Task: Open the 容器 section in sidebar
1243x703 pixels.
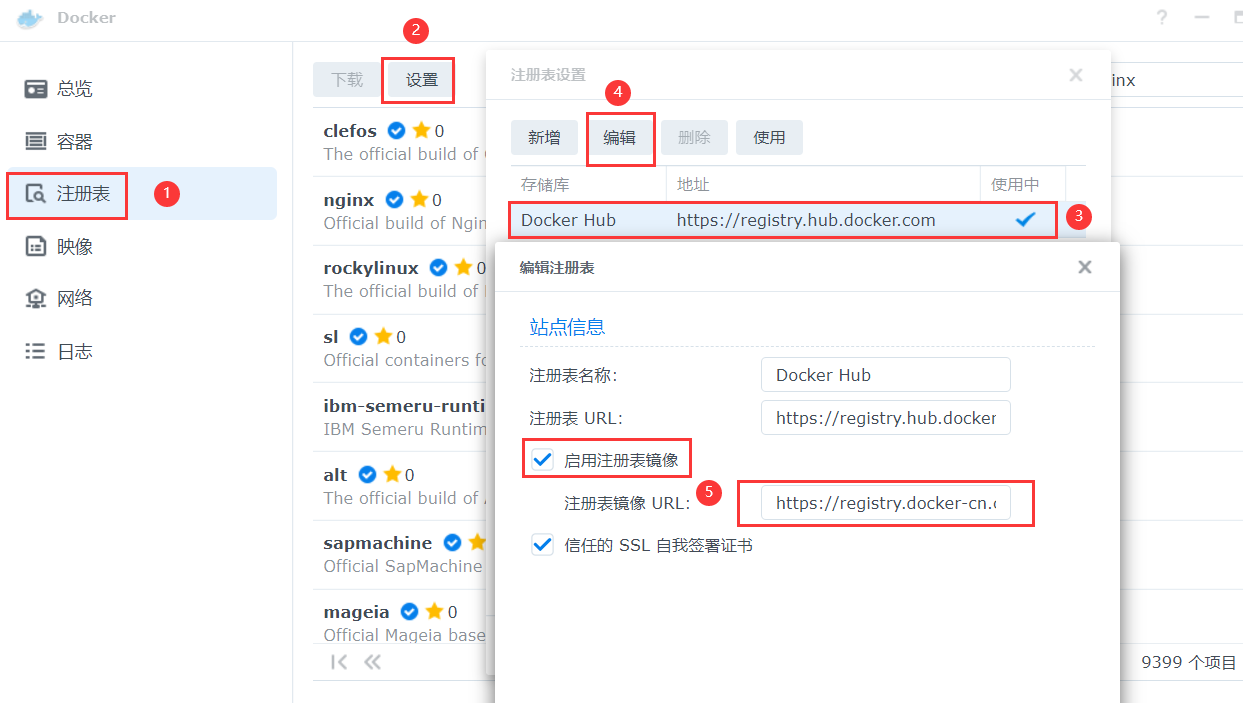Action: pyautogui.click(x=142, y=142)
